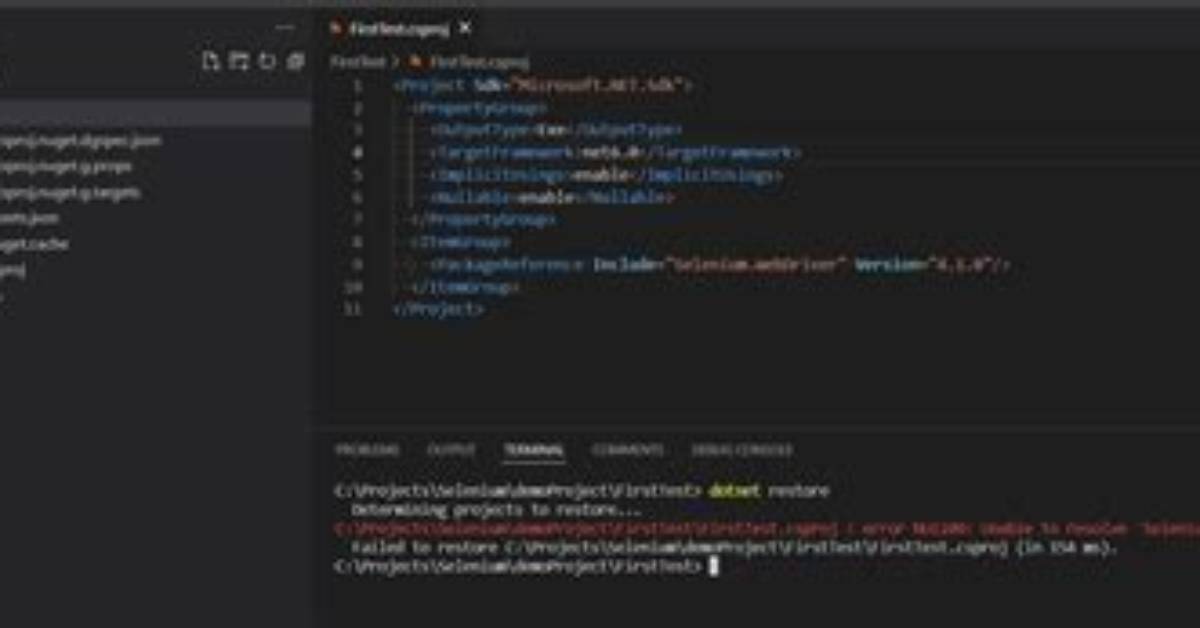1200x628 pixels.
Task: Click the closing ItemGroup tag line
Action: [466, 288]
